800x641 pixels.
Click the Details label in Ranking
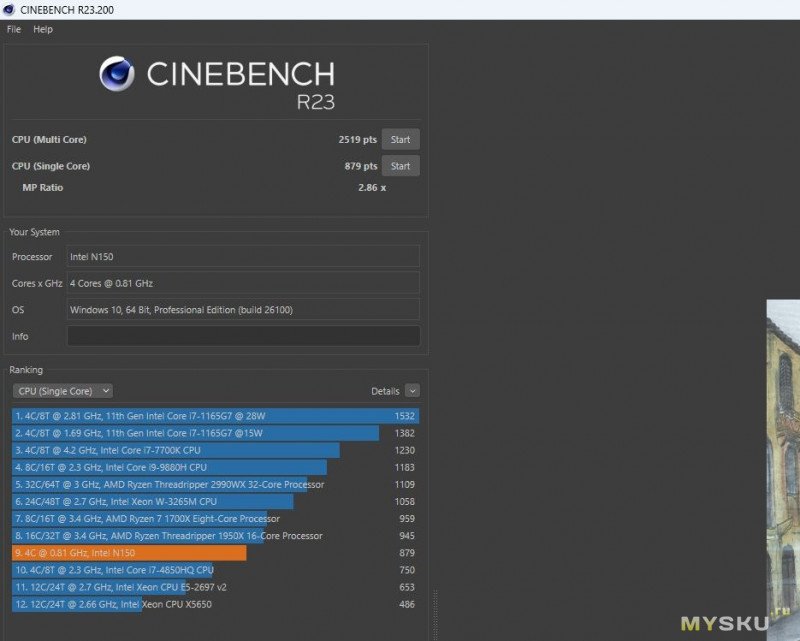(x=385, y=391)
